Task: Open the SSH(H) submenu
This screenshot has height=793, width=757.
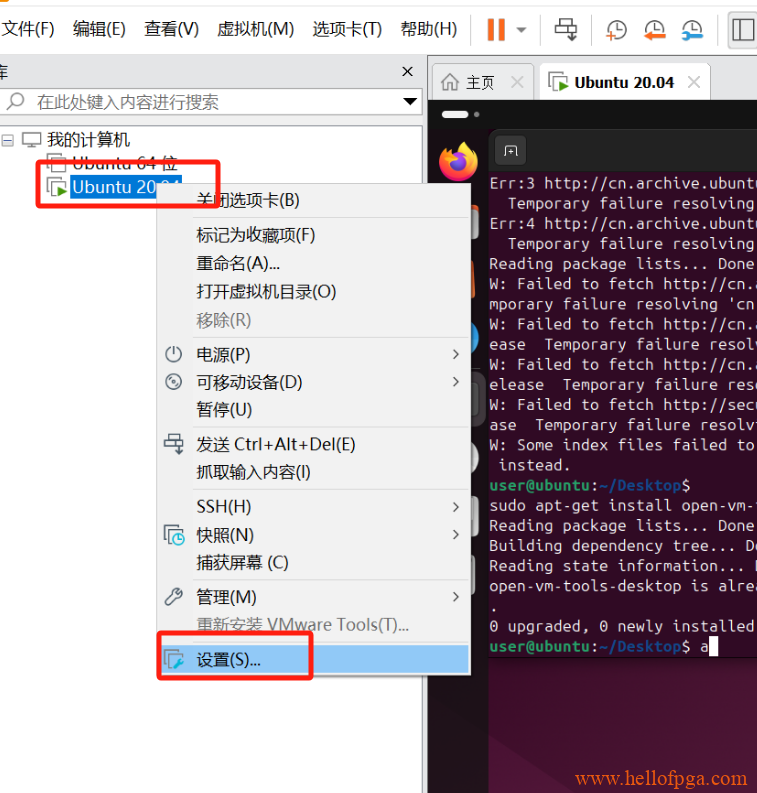Action: point(314,507)
